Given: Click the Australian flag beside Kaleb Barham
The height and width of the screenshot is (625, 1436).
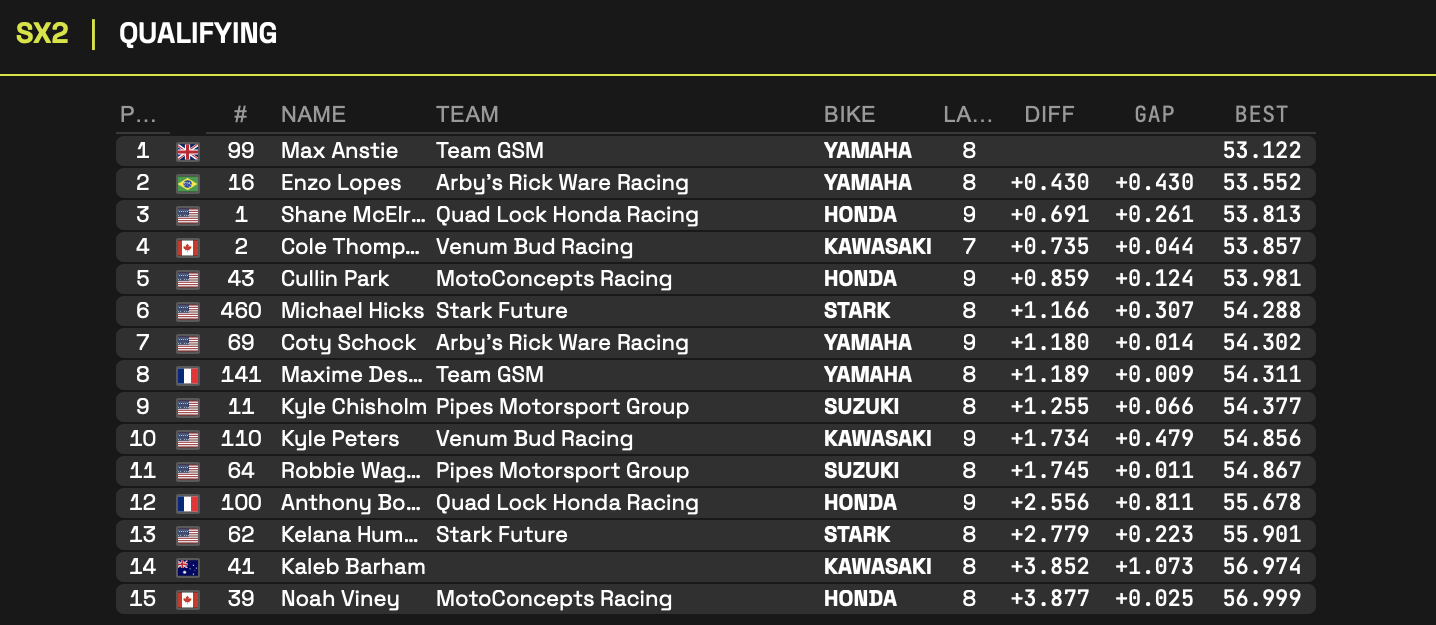Looking at the screenshot, I should click(x=188, y=568).
